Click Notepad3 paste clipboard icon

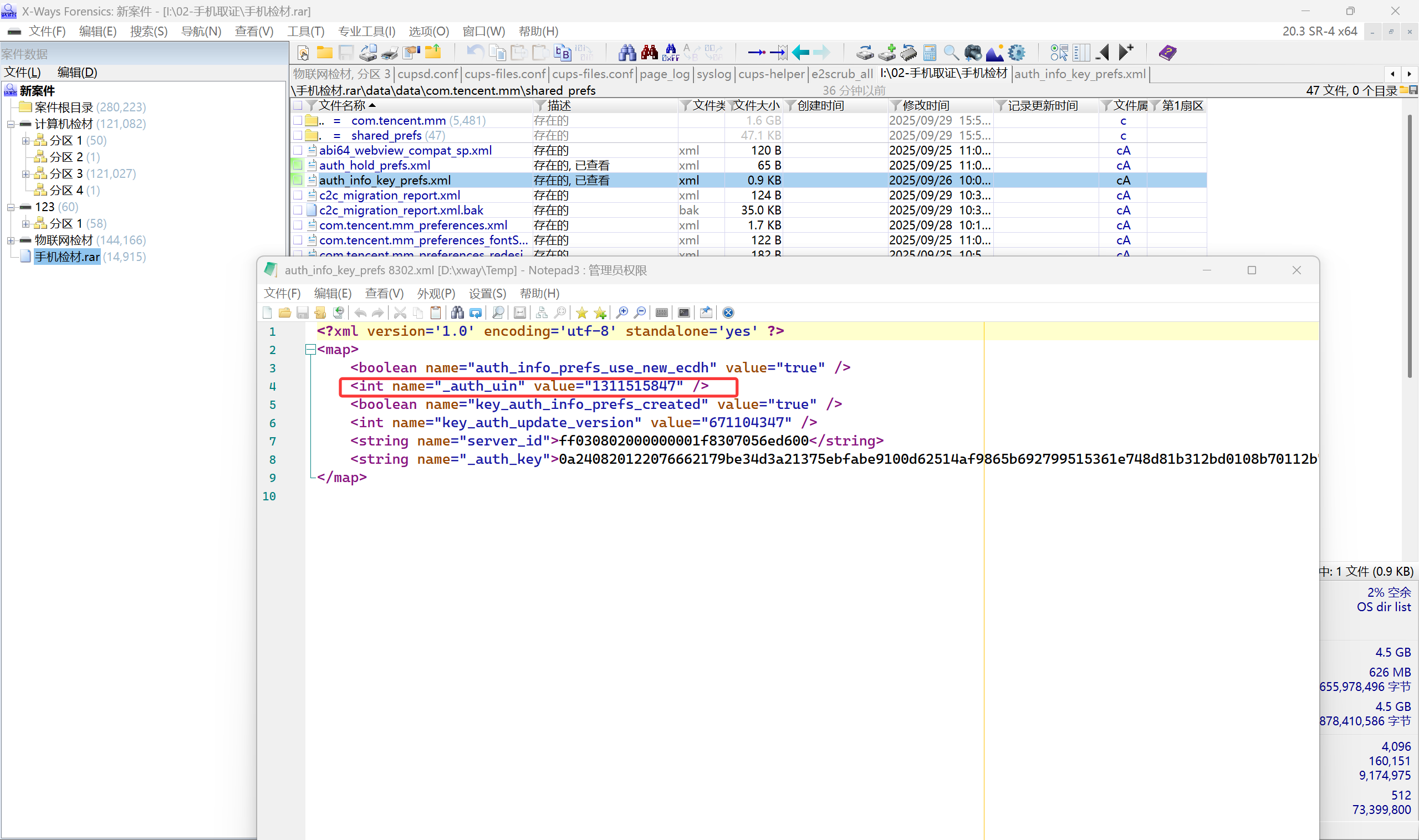pyautogui.click(x=436, y=313)
